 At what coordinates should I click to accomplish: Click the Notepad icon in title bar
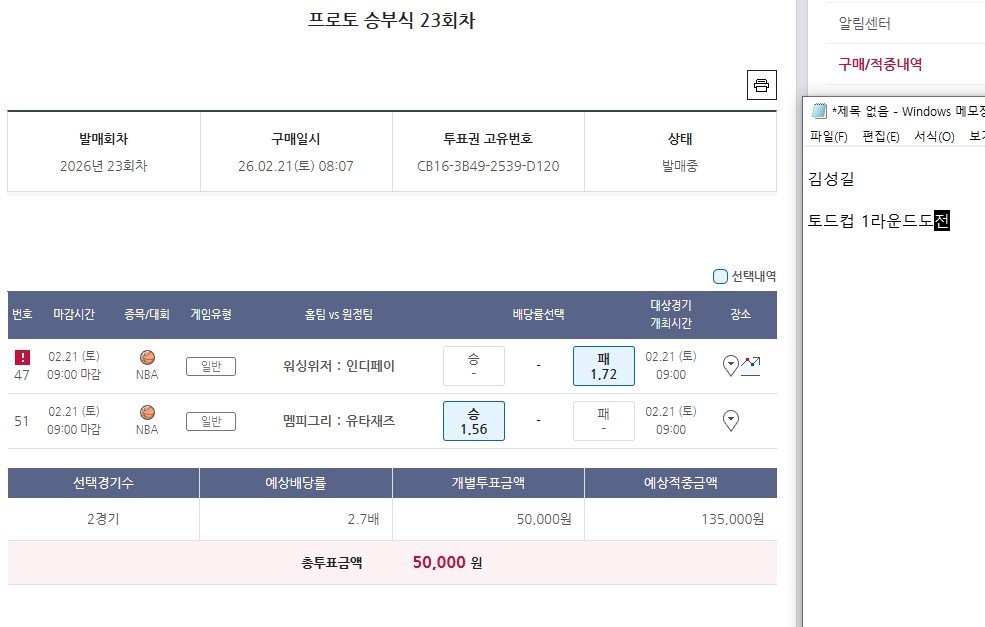[819, 111]
